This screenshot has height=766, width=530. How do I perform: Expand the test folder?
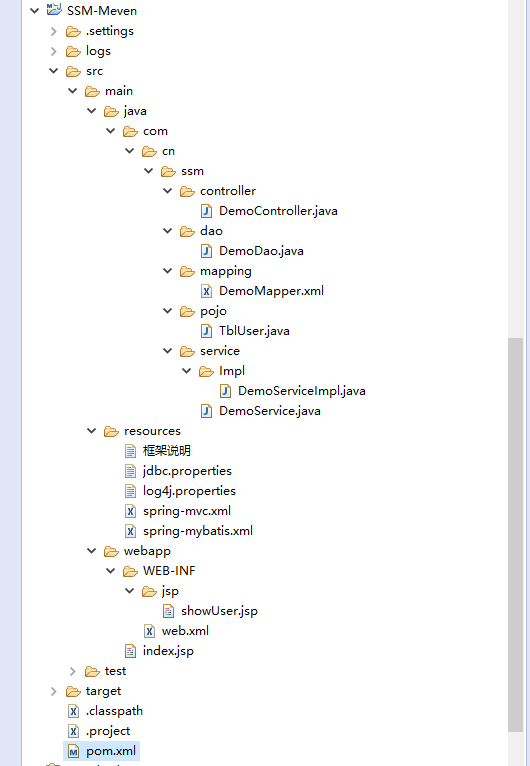[73, 672]
